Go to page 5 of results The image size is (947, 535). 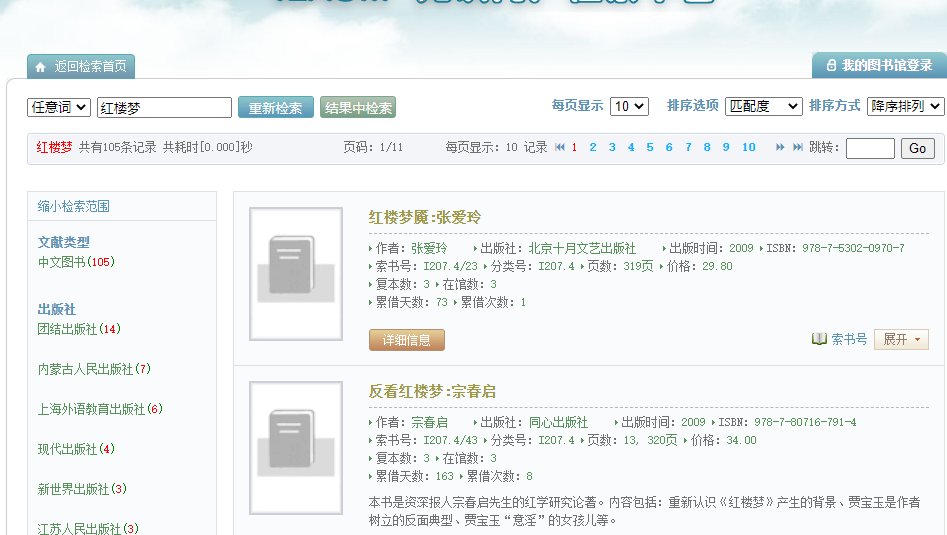tap(650, 147)
